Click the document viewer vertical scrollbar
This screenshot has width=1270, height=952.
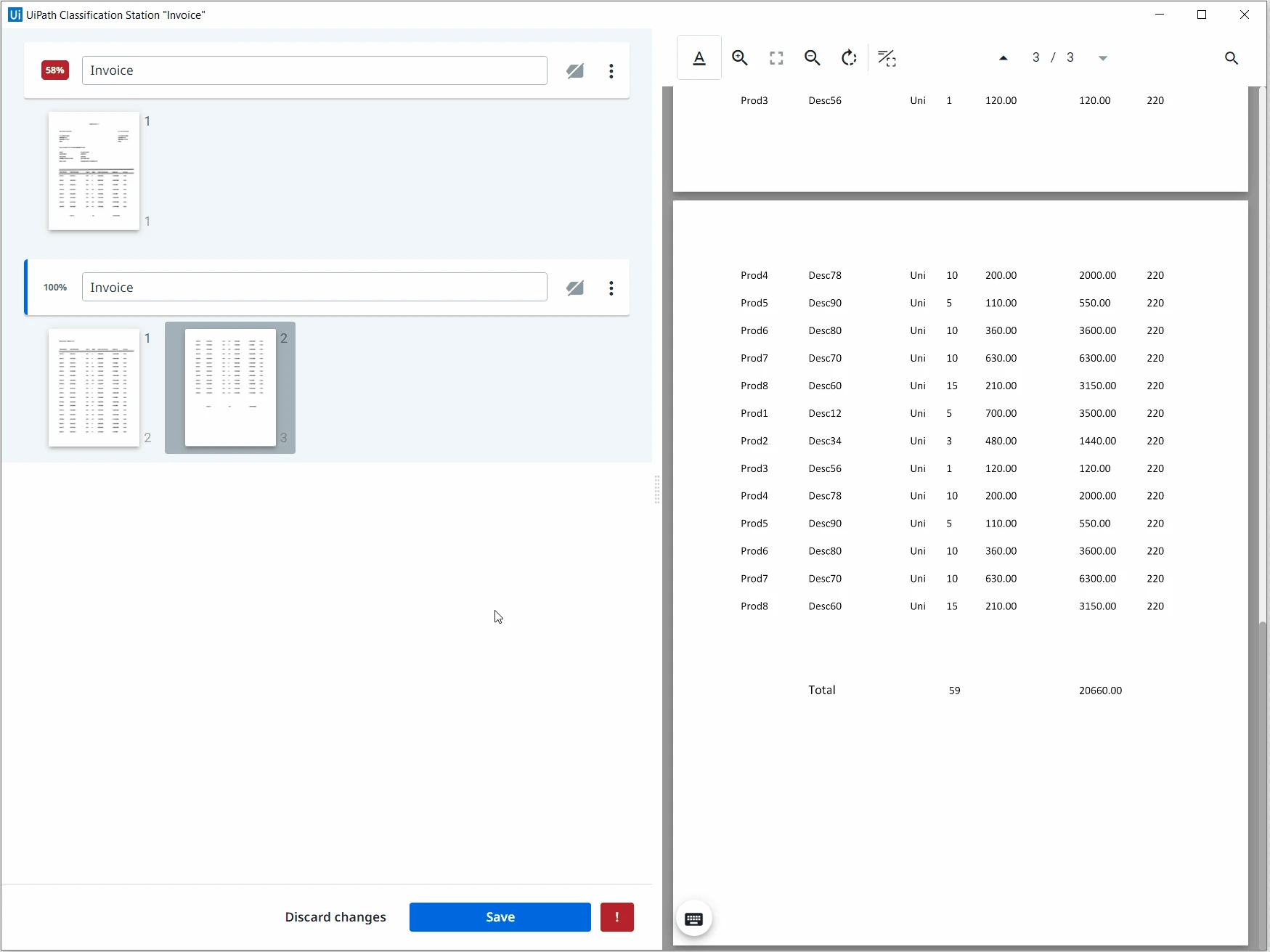click(1263, 784)
